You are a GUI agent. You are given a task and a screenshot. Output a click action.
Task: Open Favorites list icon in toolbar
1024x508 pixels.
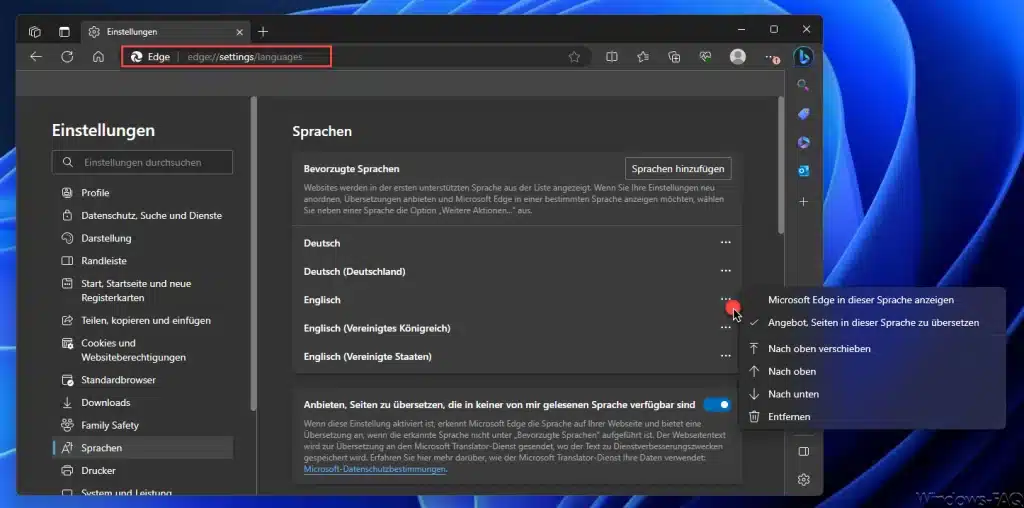pyautogui.click(x=643, y=57)
